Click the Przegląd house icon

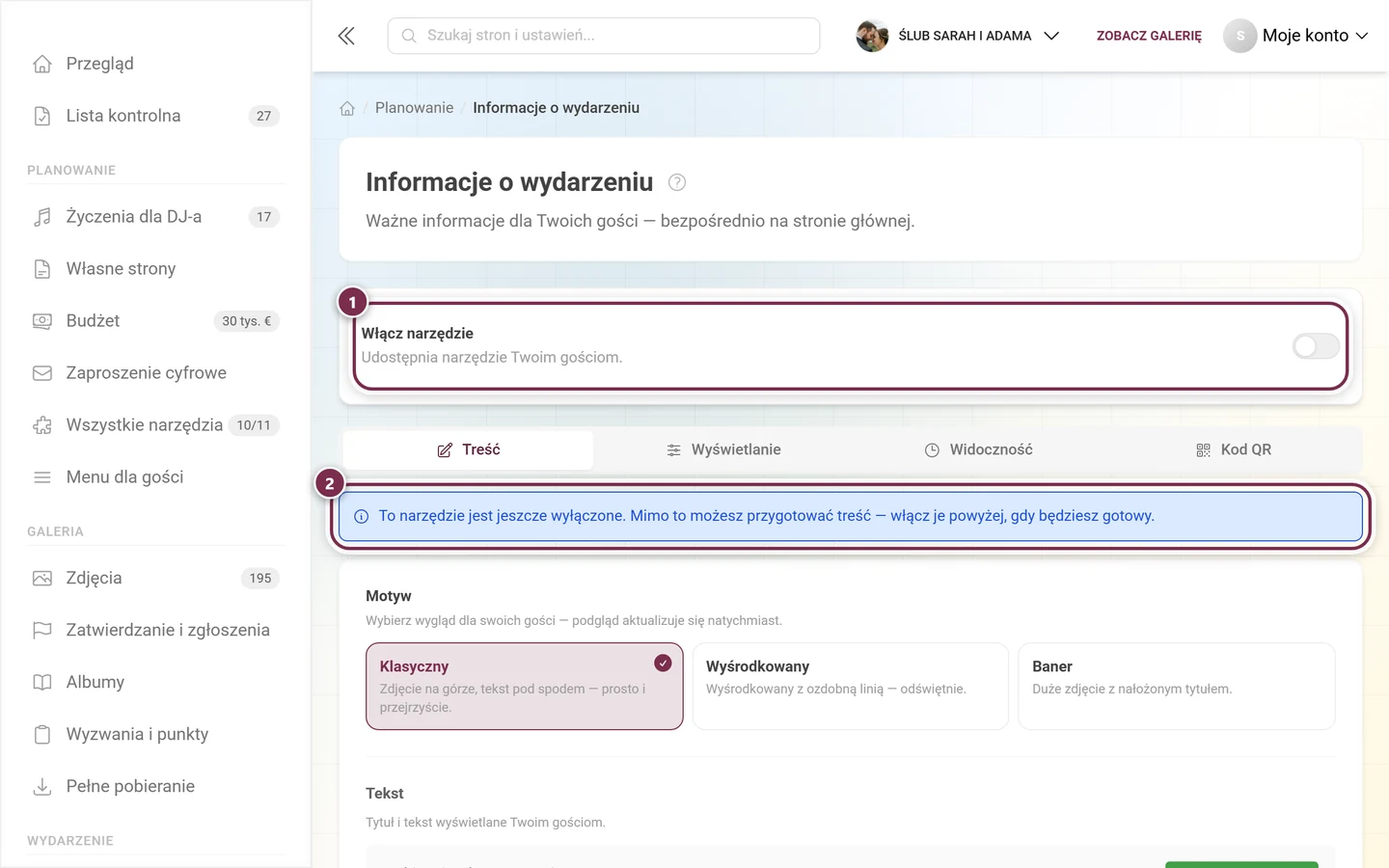pyautogui.click(x=42, y=64)
